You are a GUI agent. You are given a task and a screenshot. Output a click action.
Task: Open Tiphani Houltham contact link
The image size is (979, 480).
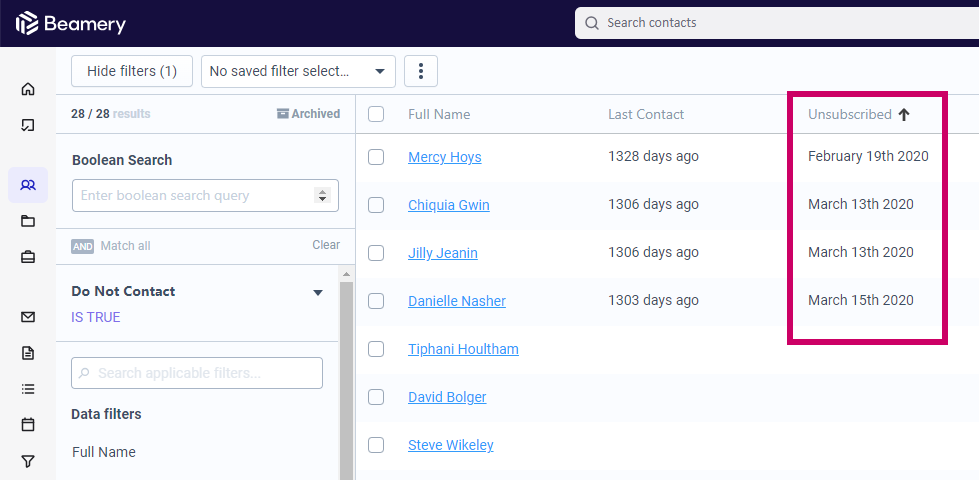463,349
